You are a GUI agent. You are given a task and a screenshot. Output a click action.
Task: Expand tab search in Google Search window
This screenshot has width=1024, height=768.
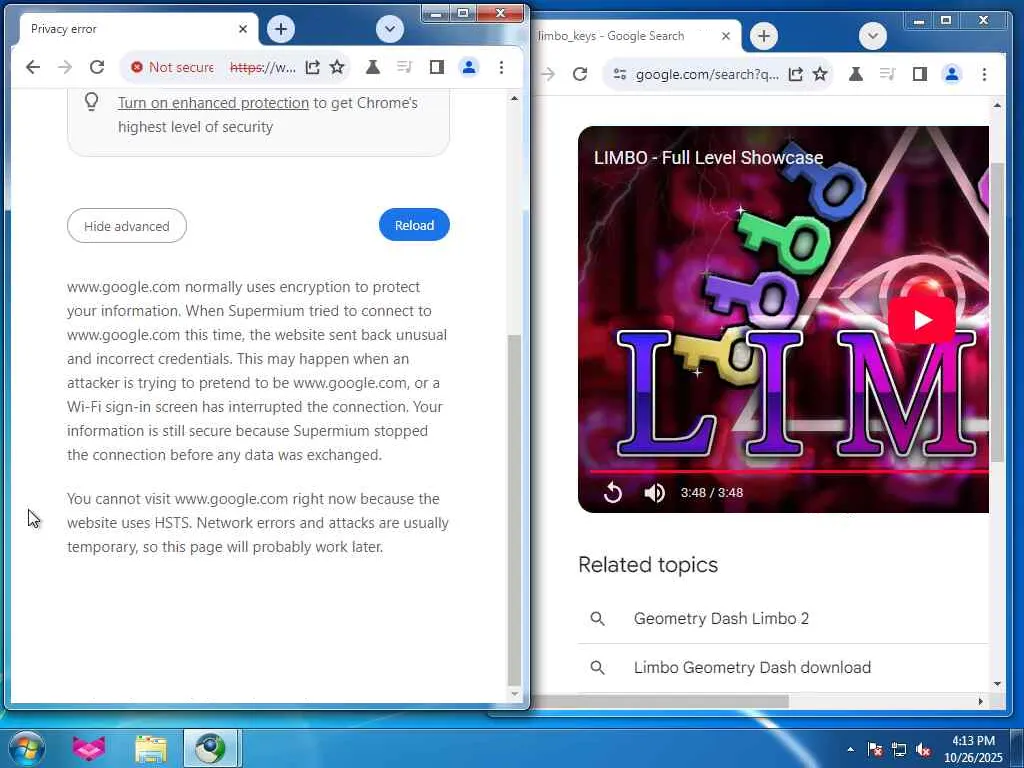tap(872, 36)
